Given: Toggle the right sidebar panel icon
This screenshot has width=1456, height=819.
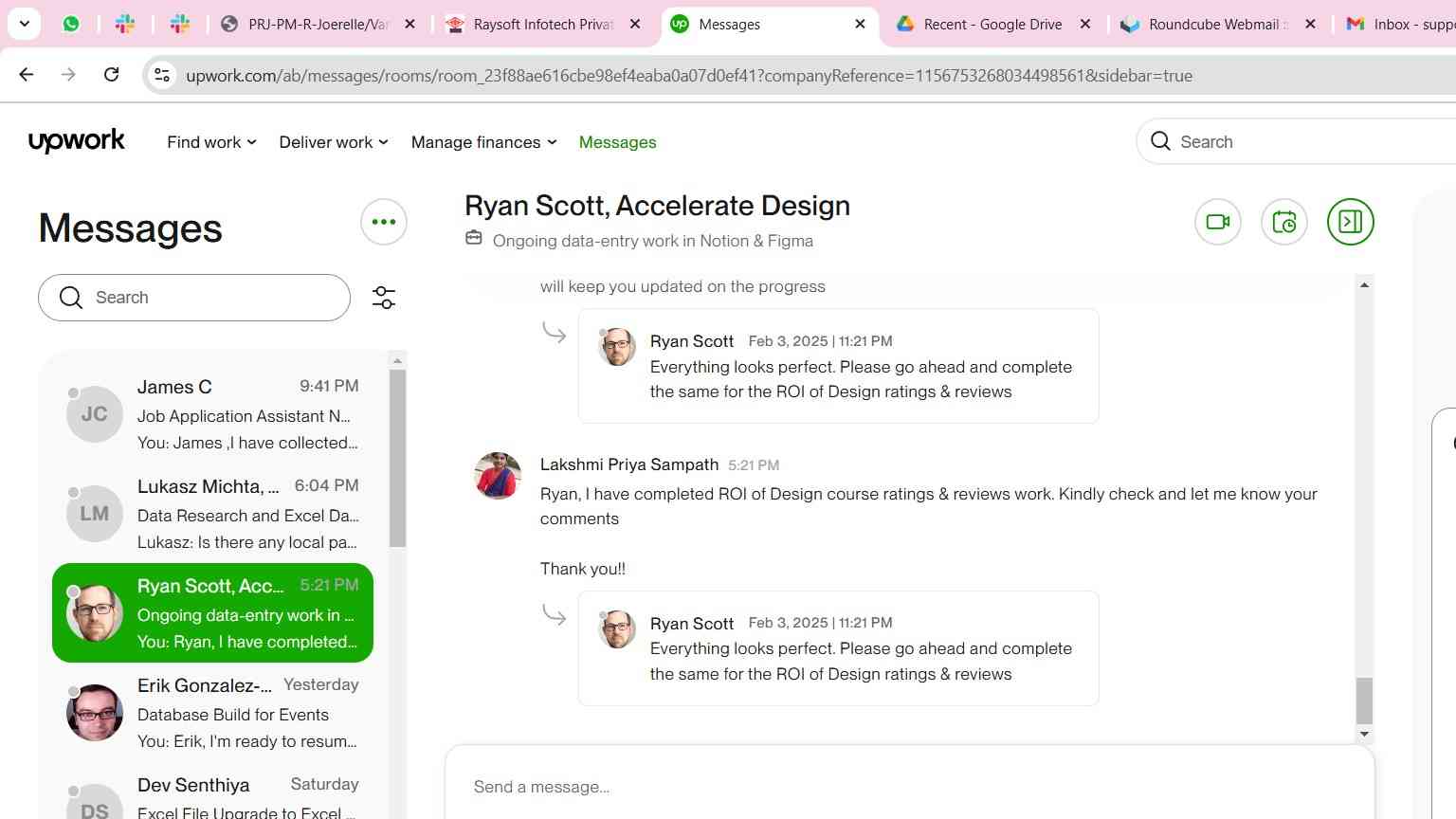Looking at the screenshot, I should (1351, 222).
